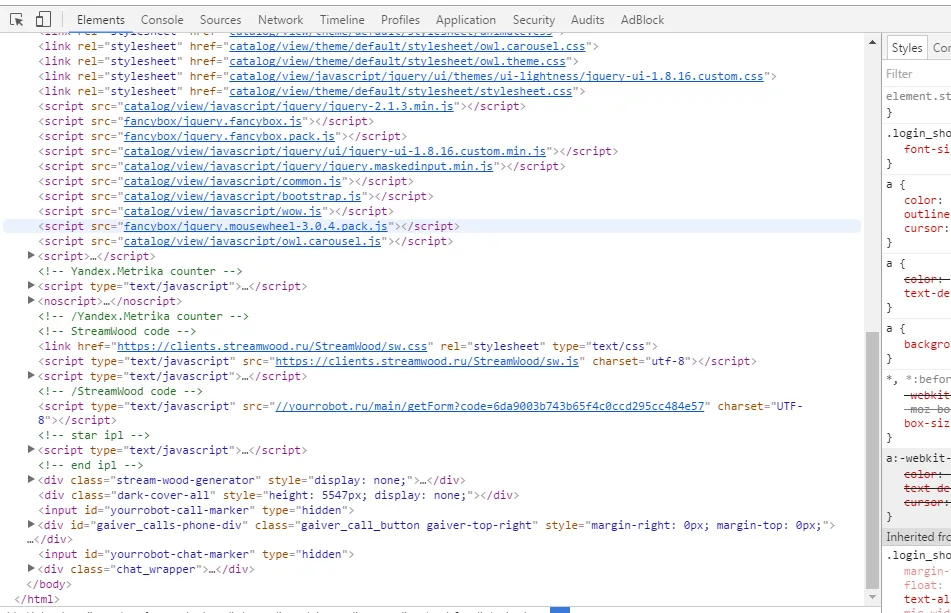Switch to the AdBlock tab

[x=642, y=20]
